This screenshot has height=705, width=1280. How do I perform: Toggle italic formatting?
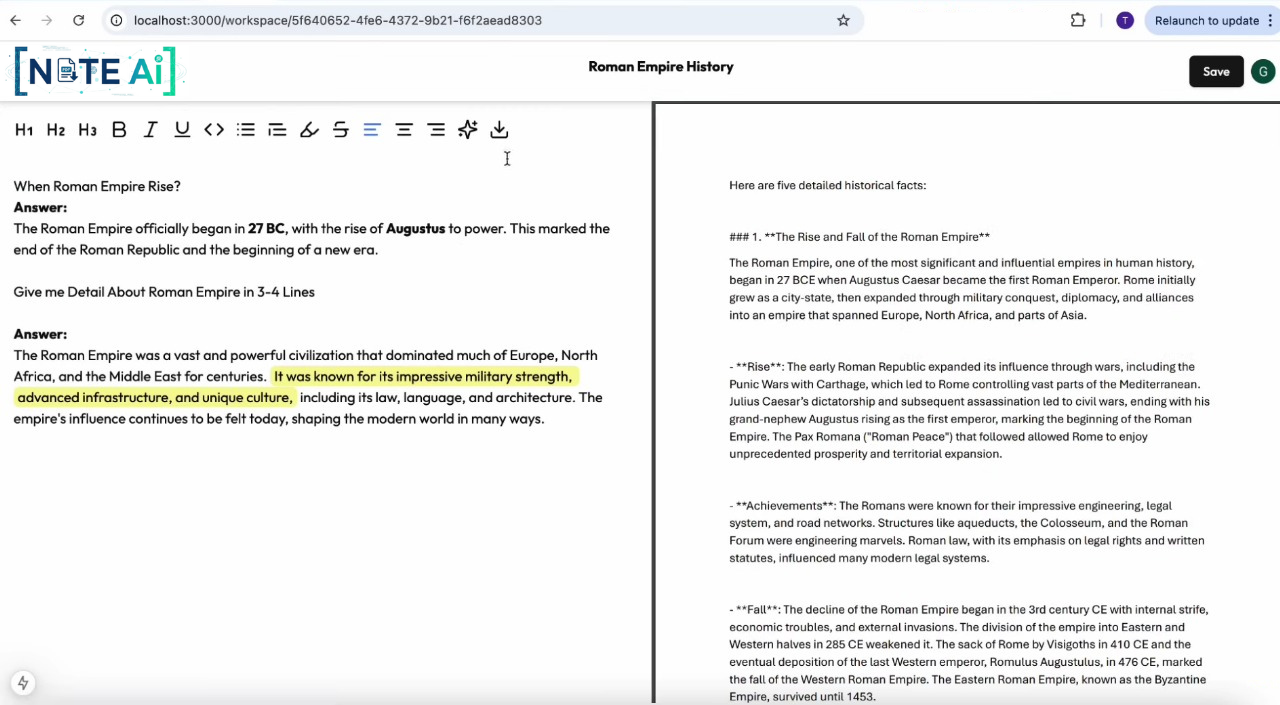[x=150, y=130]
